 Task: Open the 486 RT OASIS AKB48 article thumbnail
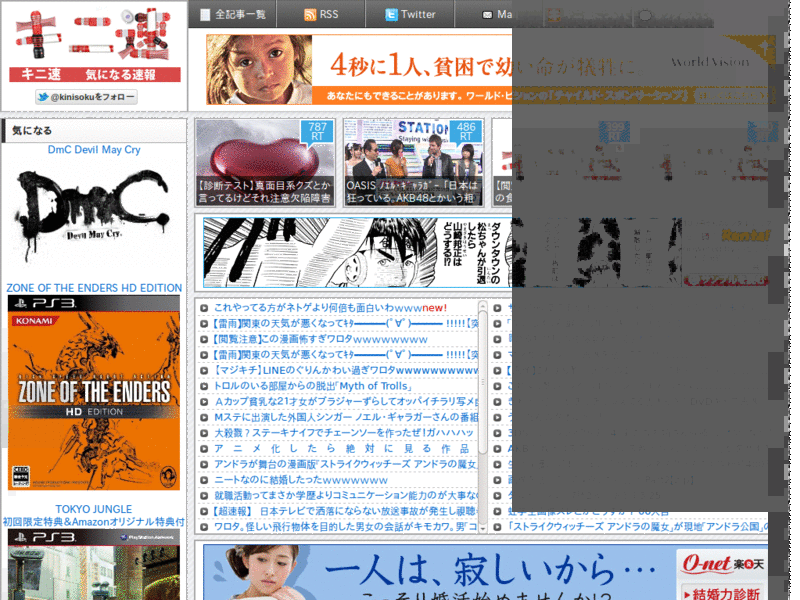tap(413, 162)
